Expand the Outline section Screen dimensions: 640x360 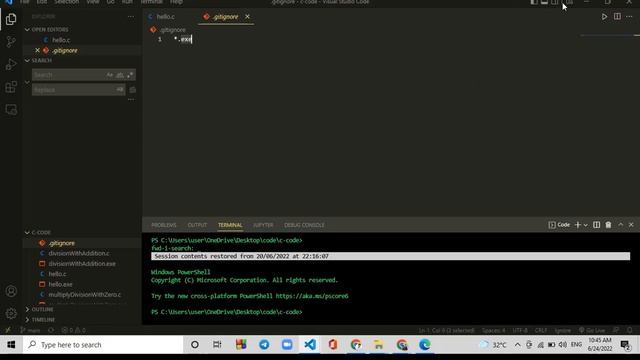click(27, 309)
